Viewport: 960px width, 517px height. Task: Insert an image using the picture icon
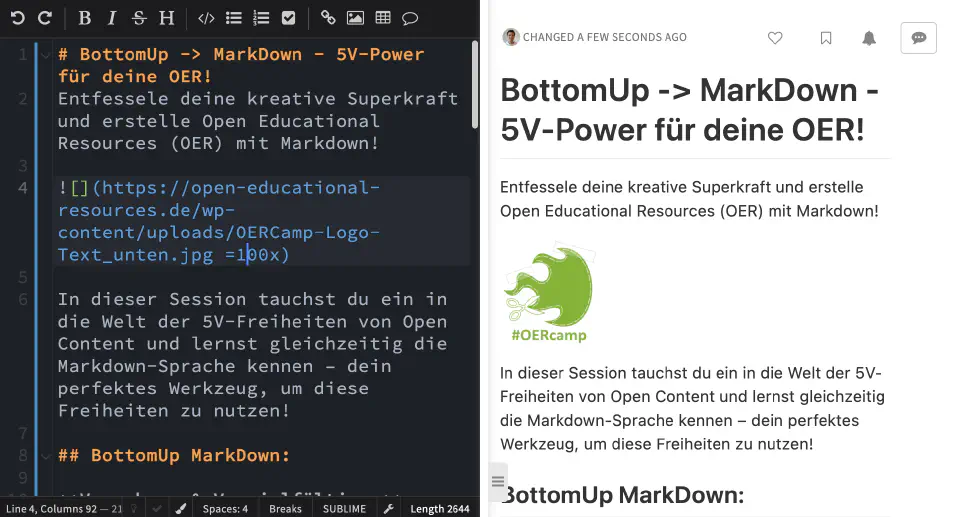coord(355,17)
